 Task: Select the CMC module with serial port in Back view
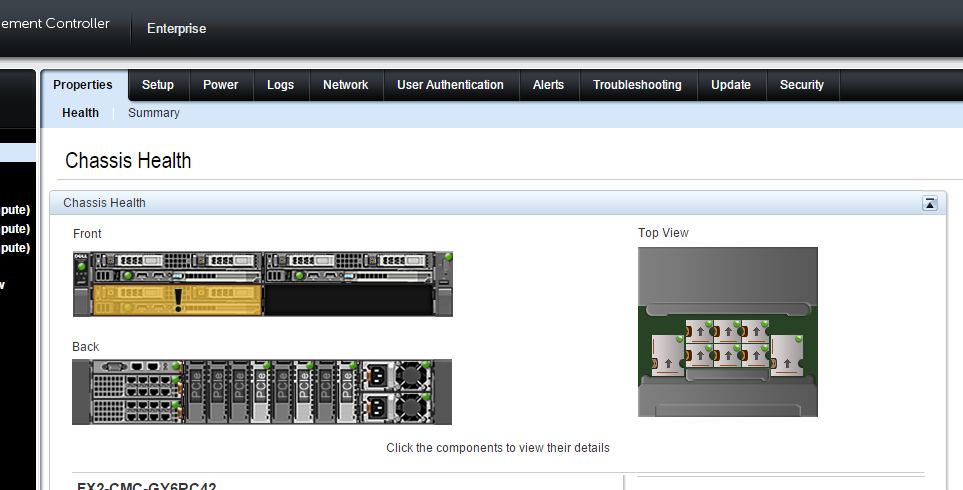coord(138,367)
